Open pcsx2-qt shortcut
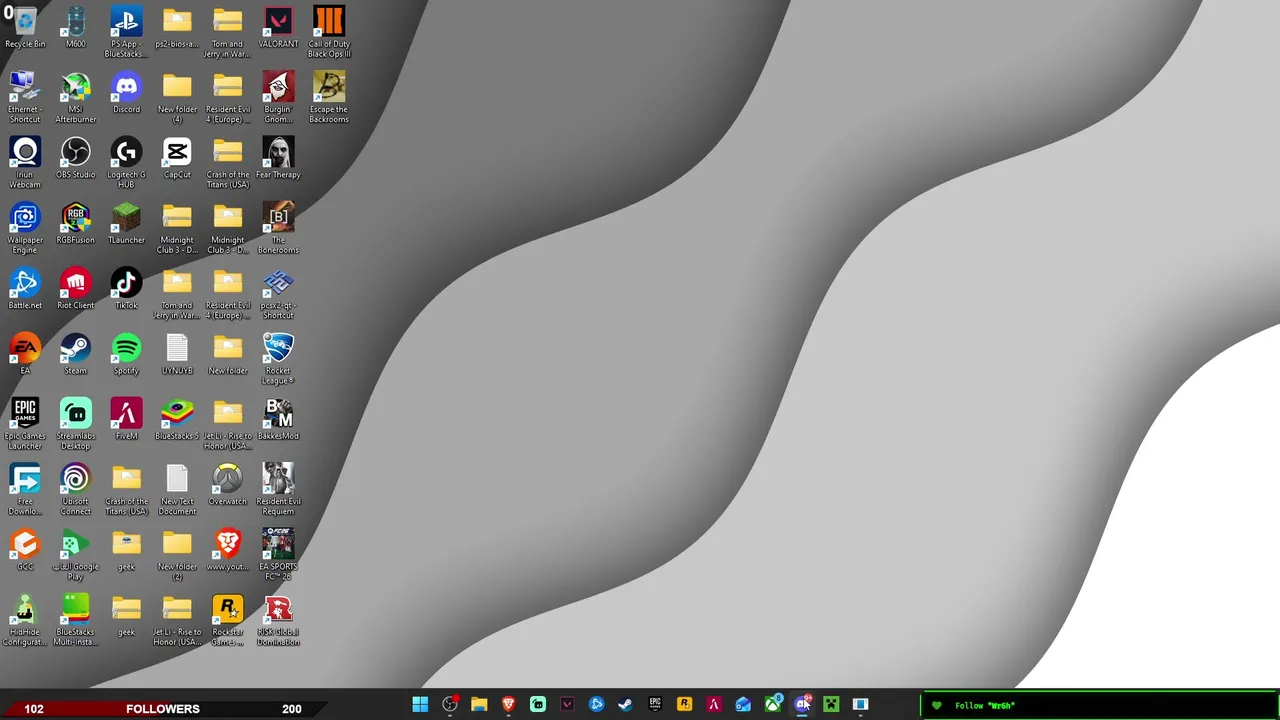The width and height of the screenshot is (1280, 720). pos(278,294)
